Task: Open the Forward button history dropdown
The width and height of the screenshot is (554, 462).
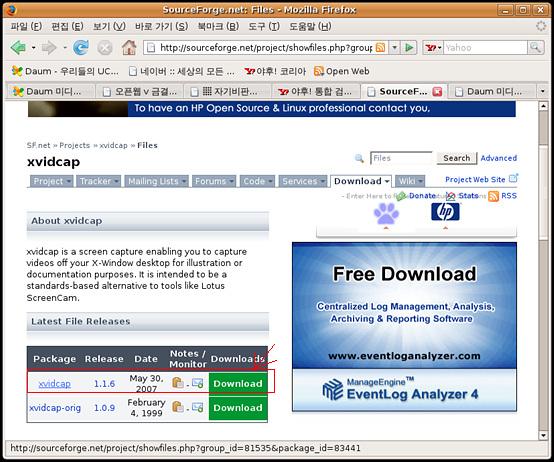Action: [65, 47]
